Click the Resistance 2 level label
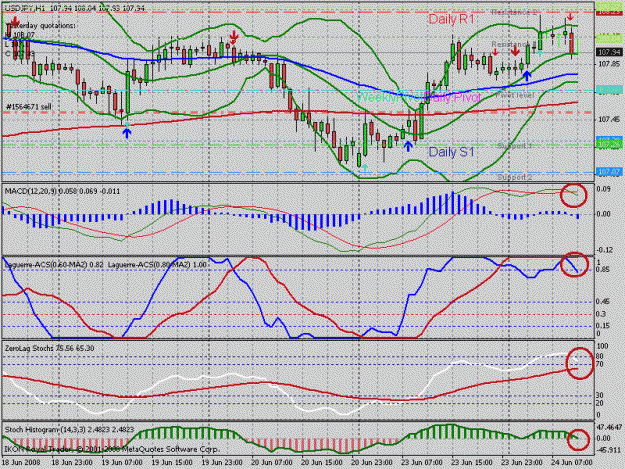This screenshot has width=625, height=469. [514, 12]
